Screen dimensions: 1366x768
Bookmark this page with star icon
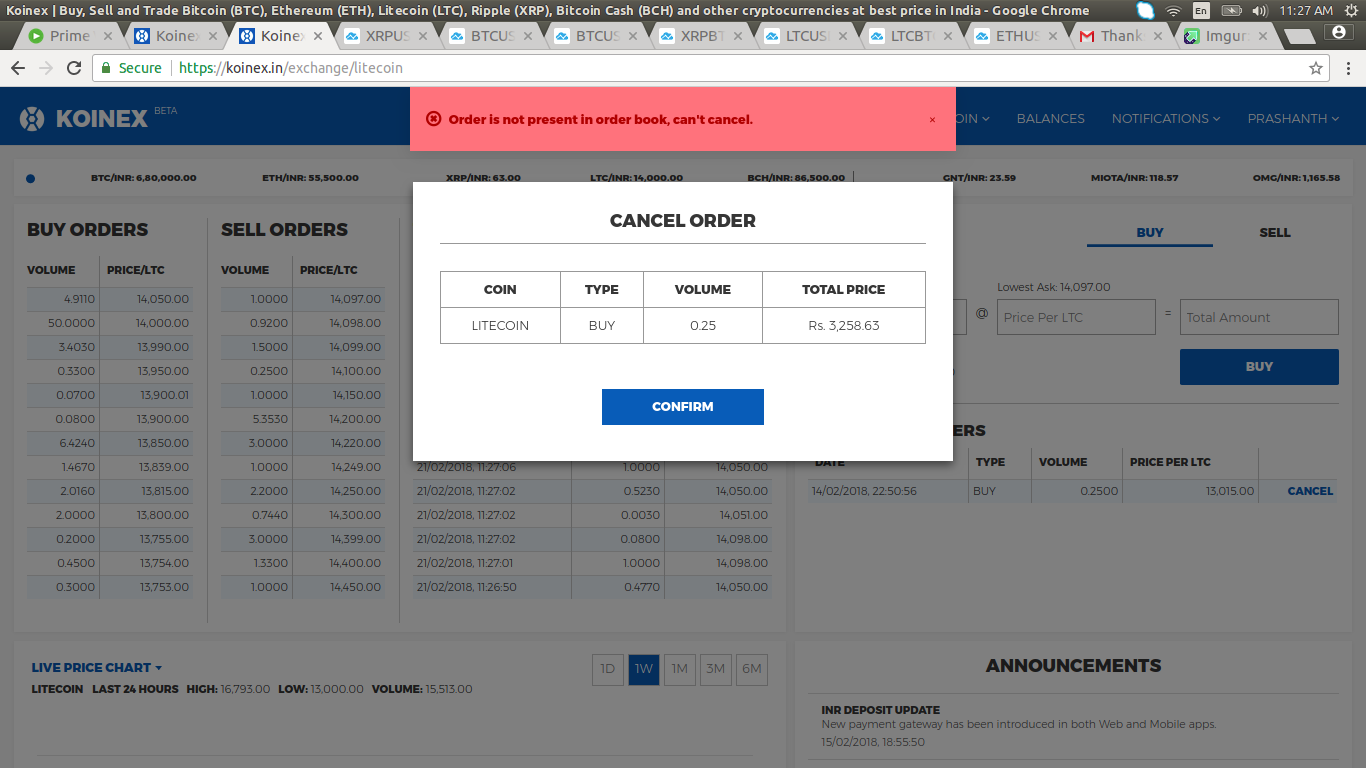click(x=1316, y=68)
